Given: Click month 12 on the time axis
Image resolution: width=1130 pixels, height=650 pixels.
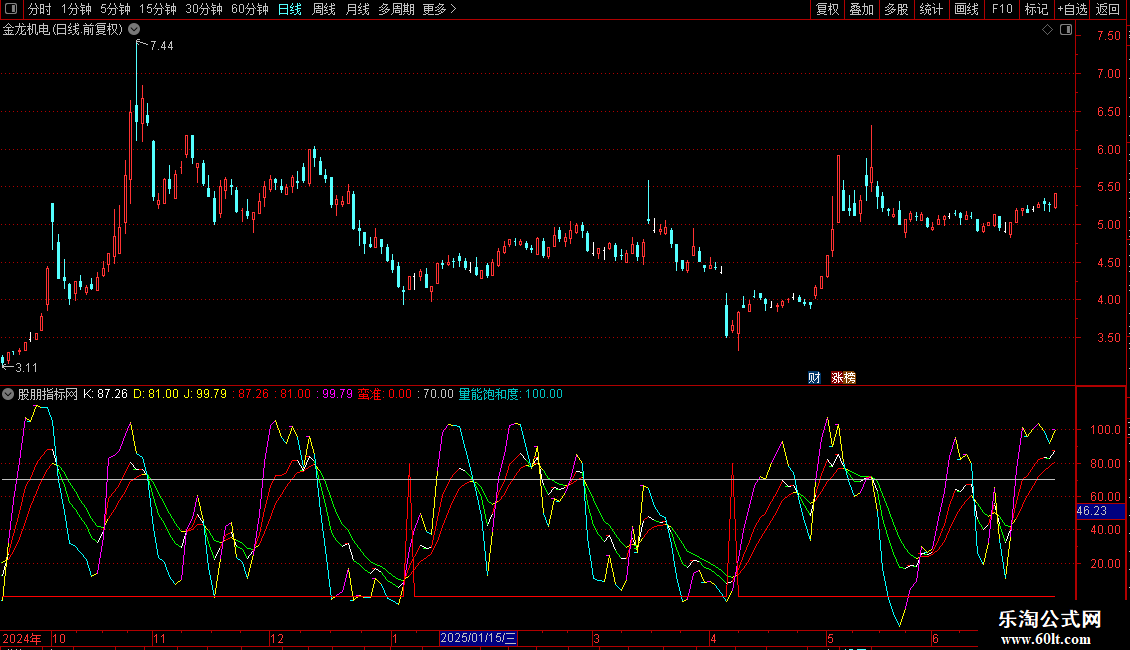Looking at the screenshot, I should pos(277,638).
